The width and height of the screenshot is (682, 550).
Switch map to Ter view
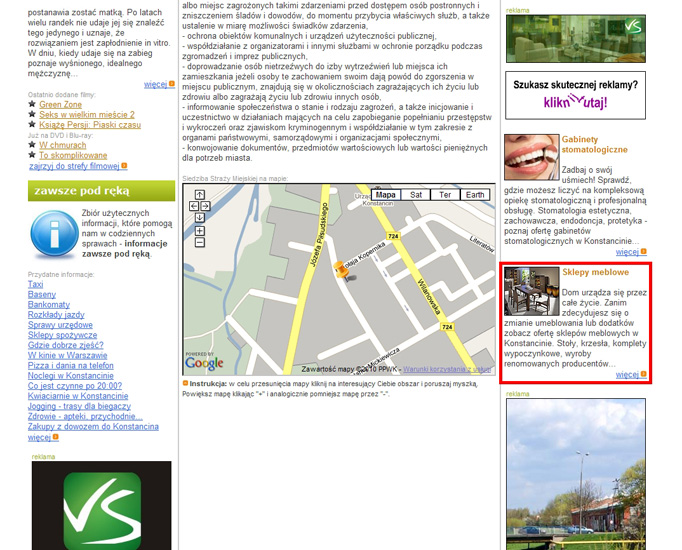tap(445, 195)
